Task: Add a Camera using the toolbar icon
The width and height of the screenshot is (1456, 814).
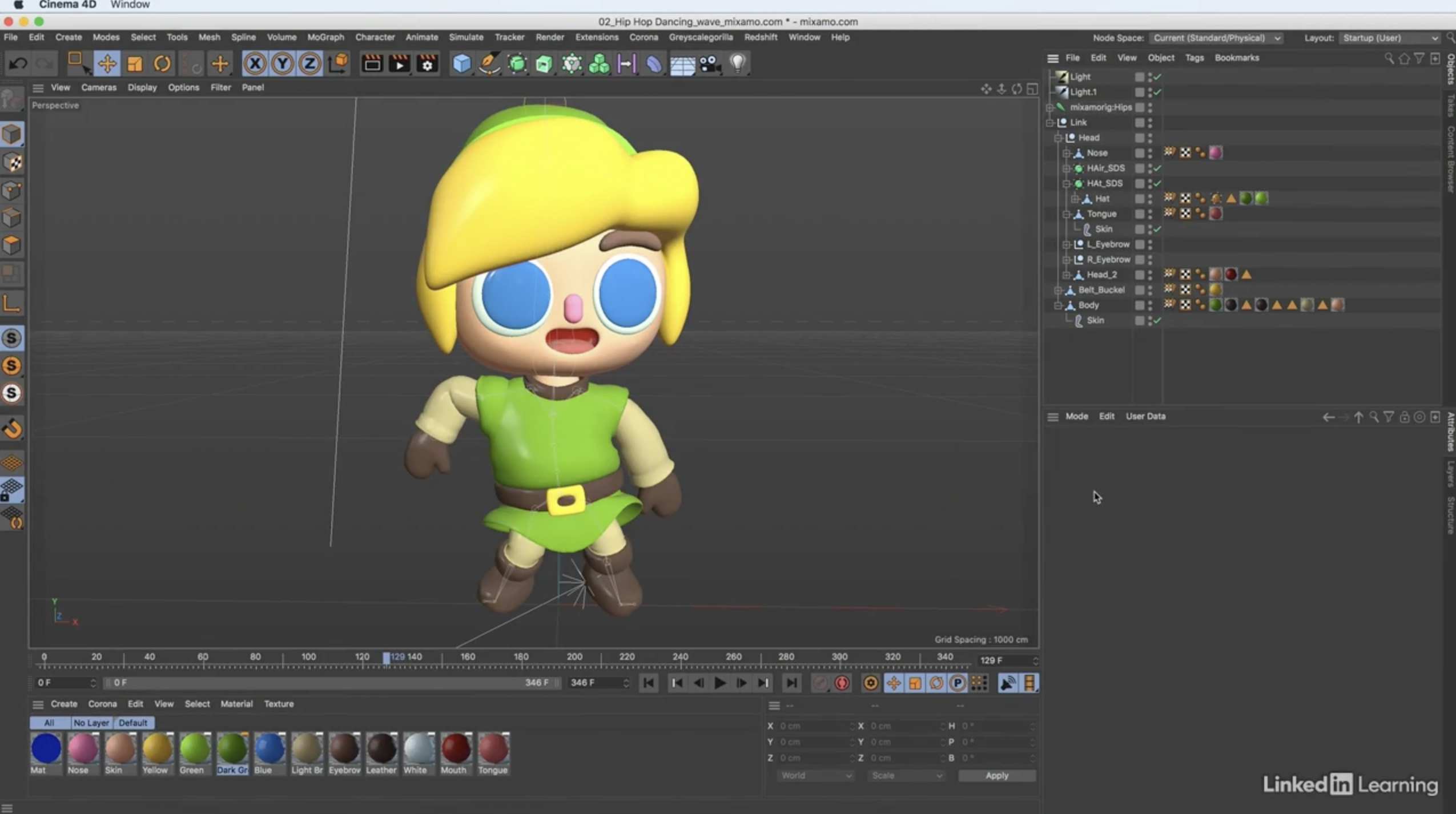Action: [x=709, y=63]
